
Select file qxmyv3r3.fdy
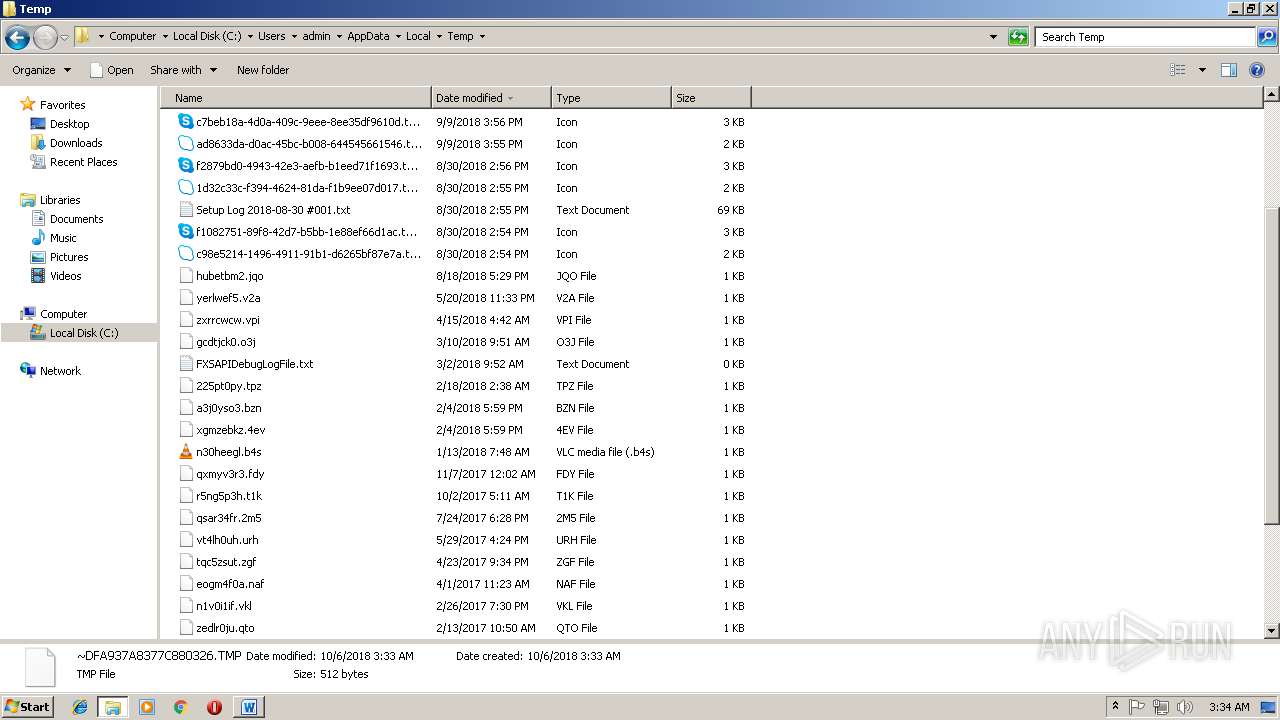pyautogui.click(x=230, y=474)
